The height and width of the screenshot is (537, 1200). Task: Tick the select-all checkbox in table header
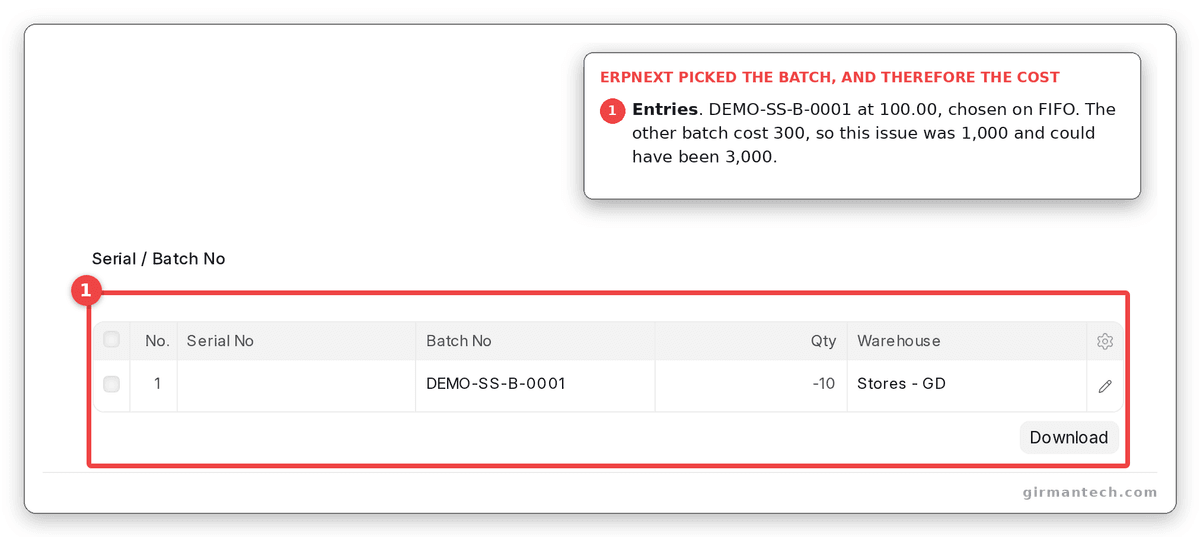pos(112,340)
